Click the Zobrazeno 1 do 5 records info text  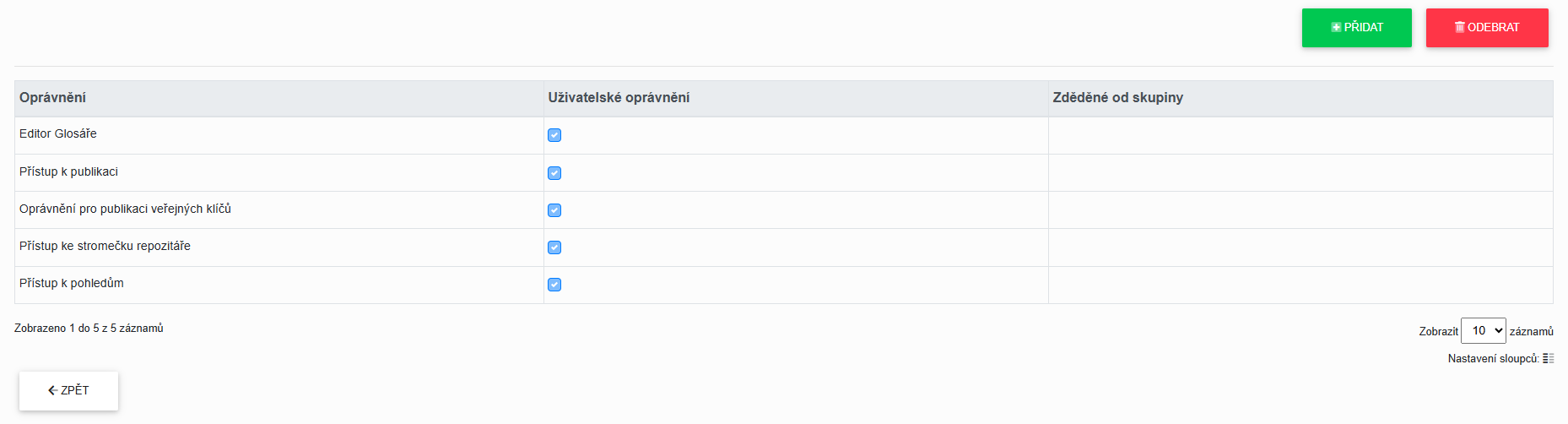(89, 329)
